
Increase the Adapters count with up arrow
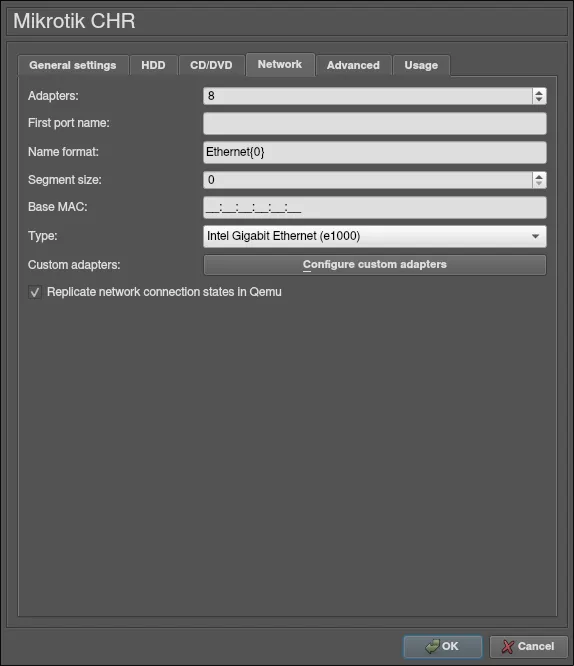[539, 92]
